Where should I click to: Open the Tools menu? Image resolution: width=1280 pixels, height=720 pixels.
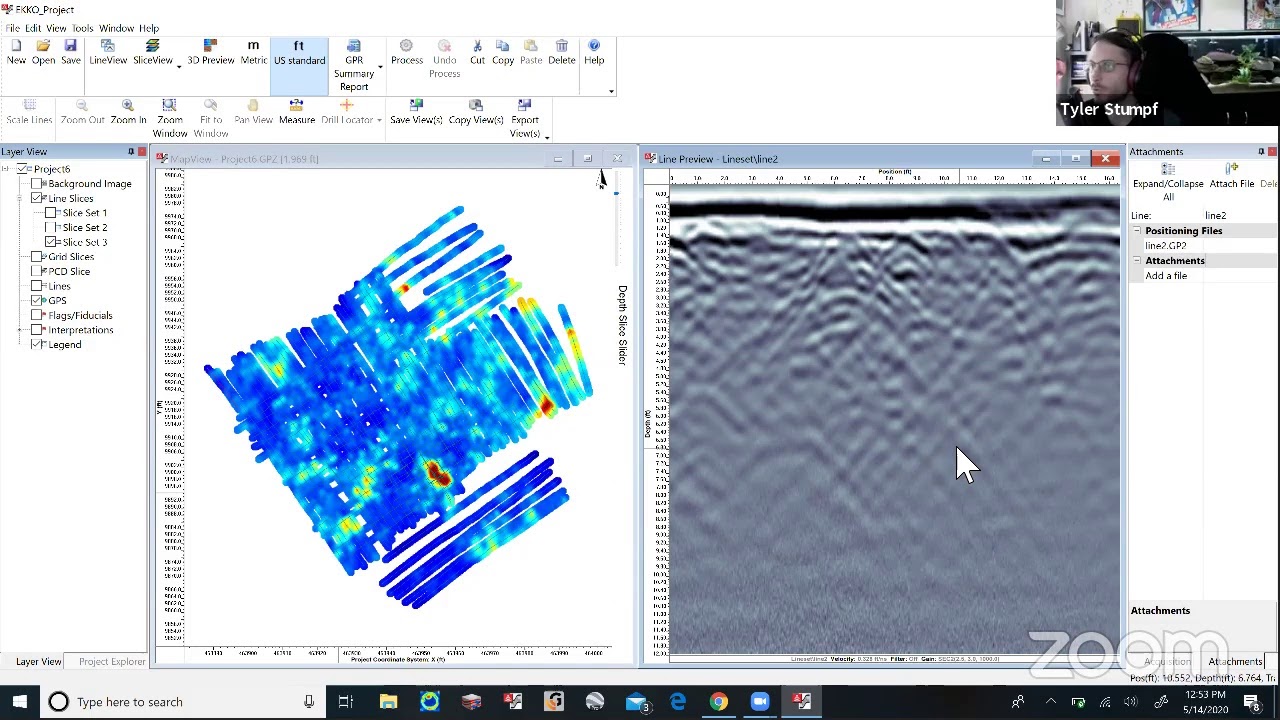[82, 28]
